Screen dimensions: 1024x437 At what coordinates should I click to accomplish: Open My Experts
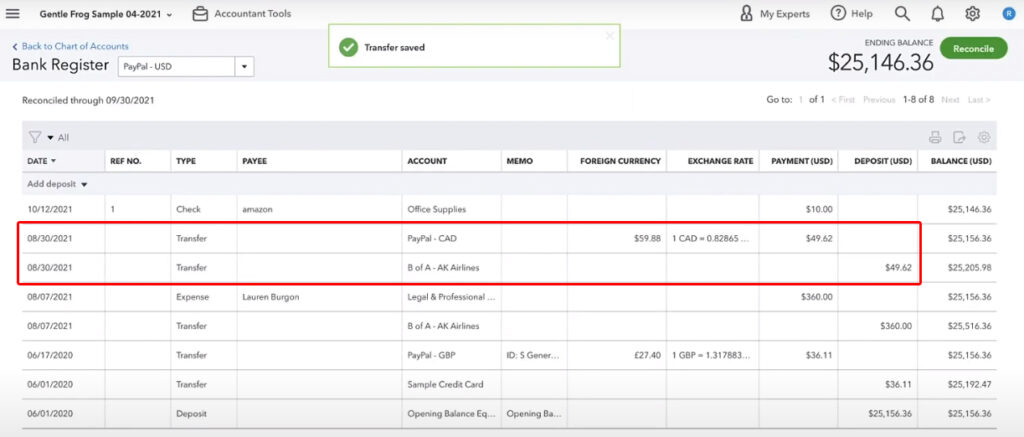coord(775,14)
